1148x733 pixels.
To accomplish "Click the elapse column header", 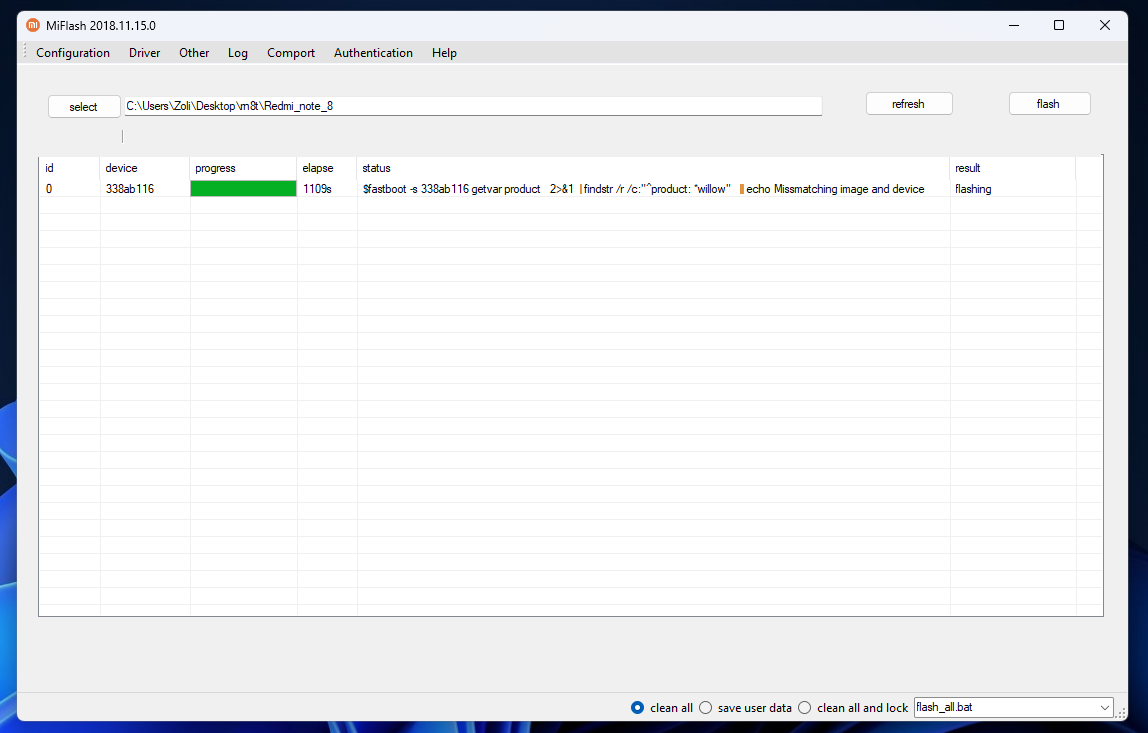I will pyautogui.click(x=327, y=168).
